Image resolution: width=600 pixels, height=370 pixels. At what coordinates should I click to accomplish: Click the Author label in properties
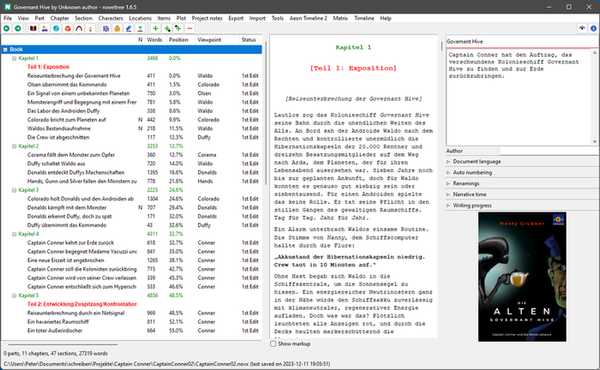tap(455, 151)
